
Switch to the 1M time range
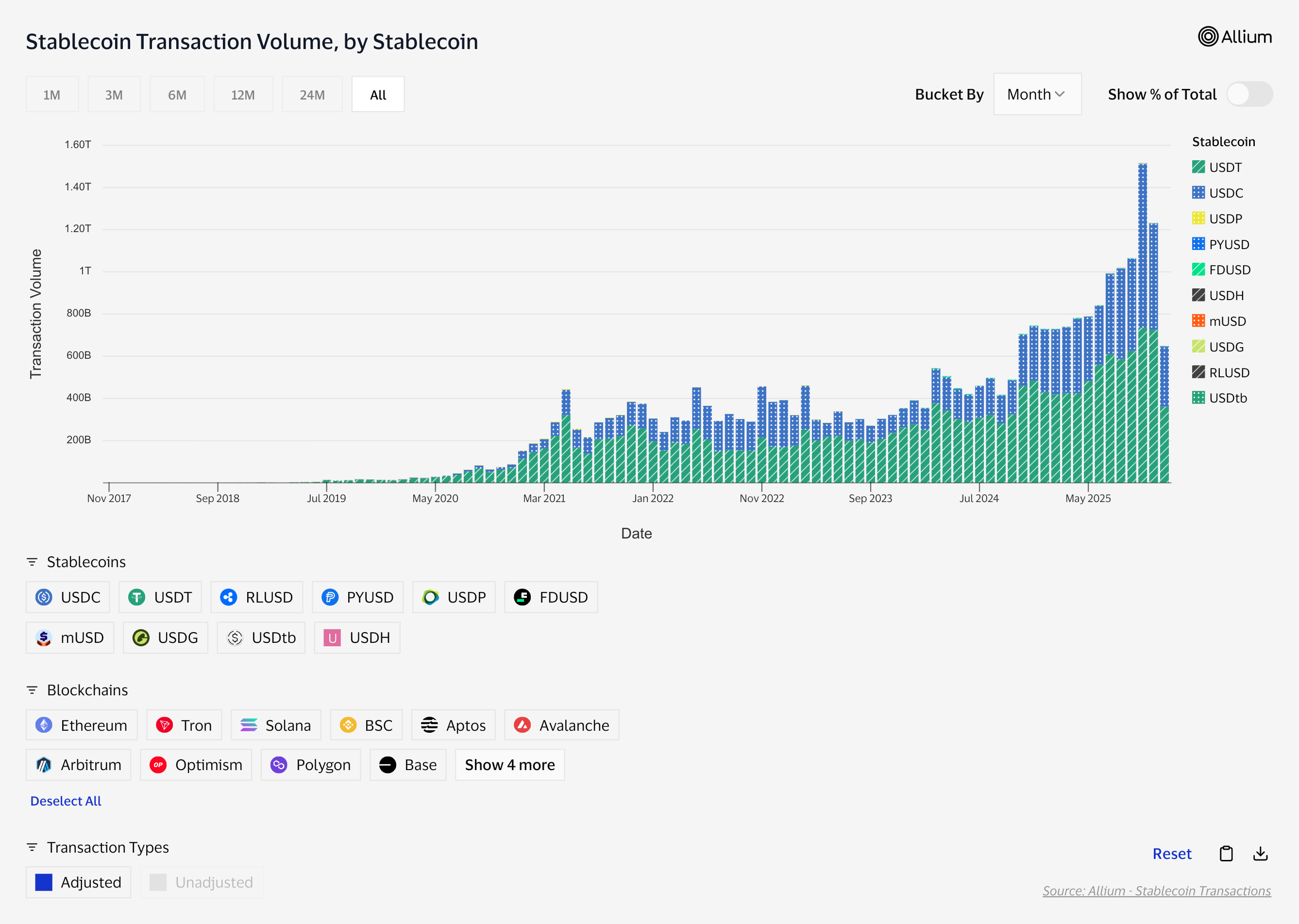tap(52, 95)
